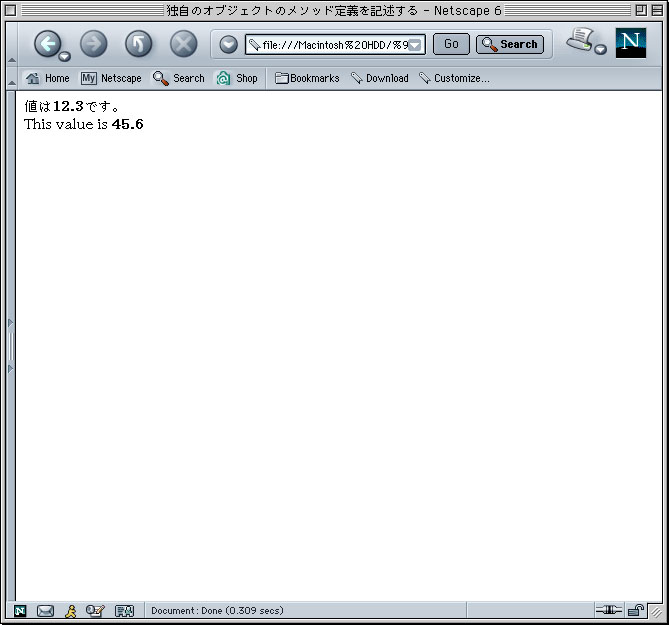Click the Reload page button
This screenshot has height=625, width=669.
click(138, 44)
